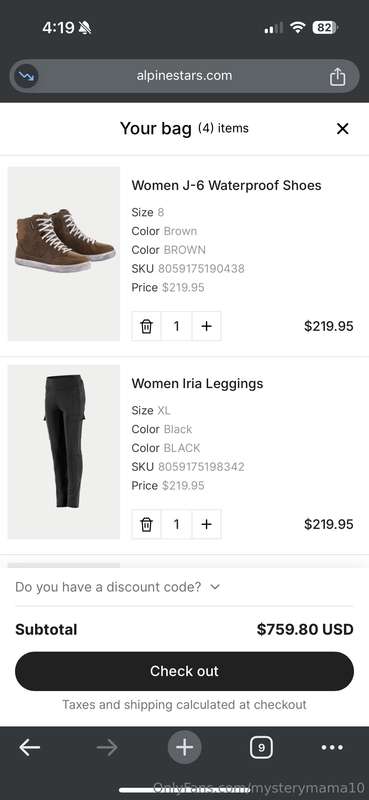Close the bag panel with X
369x800 pixels.
[x=342, y=129]
